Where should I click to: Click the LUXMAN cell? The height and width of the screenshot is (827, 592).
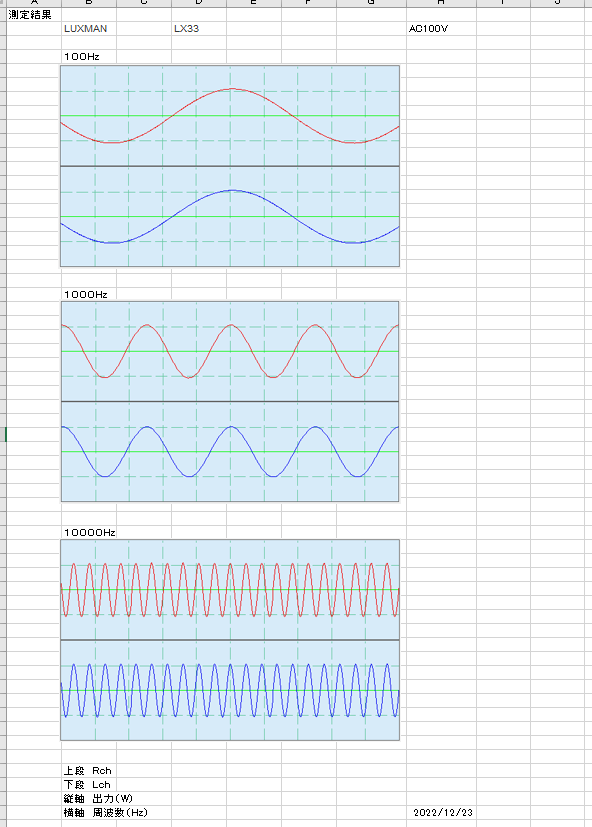(88, 28)
